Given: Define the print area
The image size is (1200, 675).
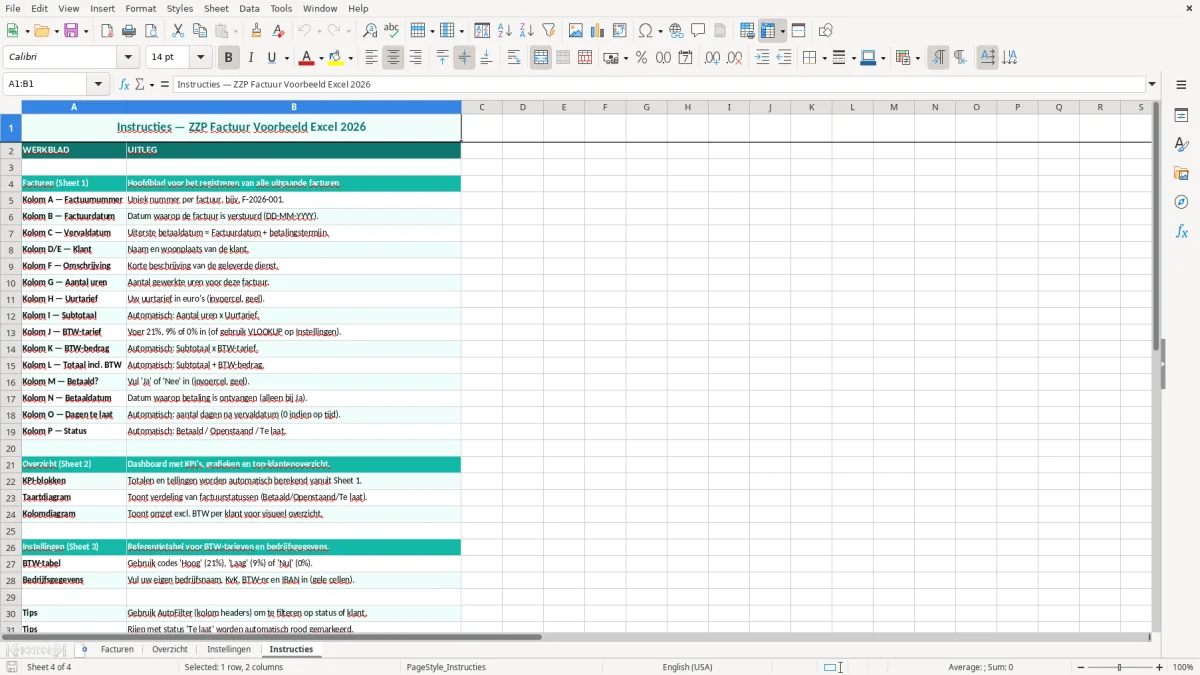Looking at the screenshot, I should click(x=747, y=31).
